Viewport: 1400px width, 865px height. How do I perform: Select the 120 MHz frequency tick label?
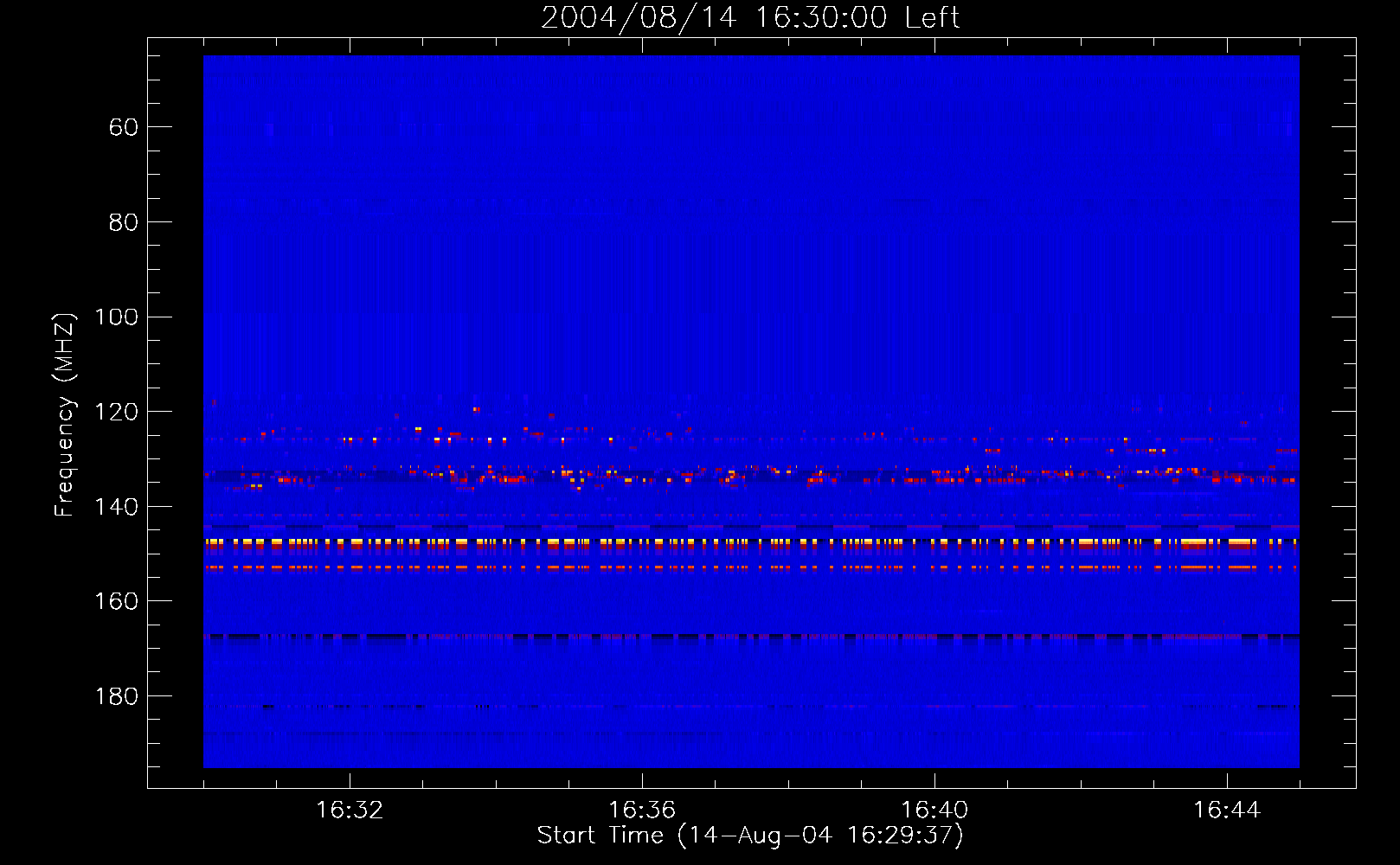point(116,412)
